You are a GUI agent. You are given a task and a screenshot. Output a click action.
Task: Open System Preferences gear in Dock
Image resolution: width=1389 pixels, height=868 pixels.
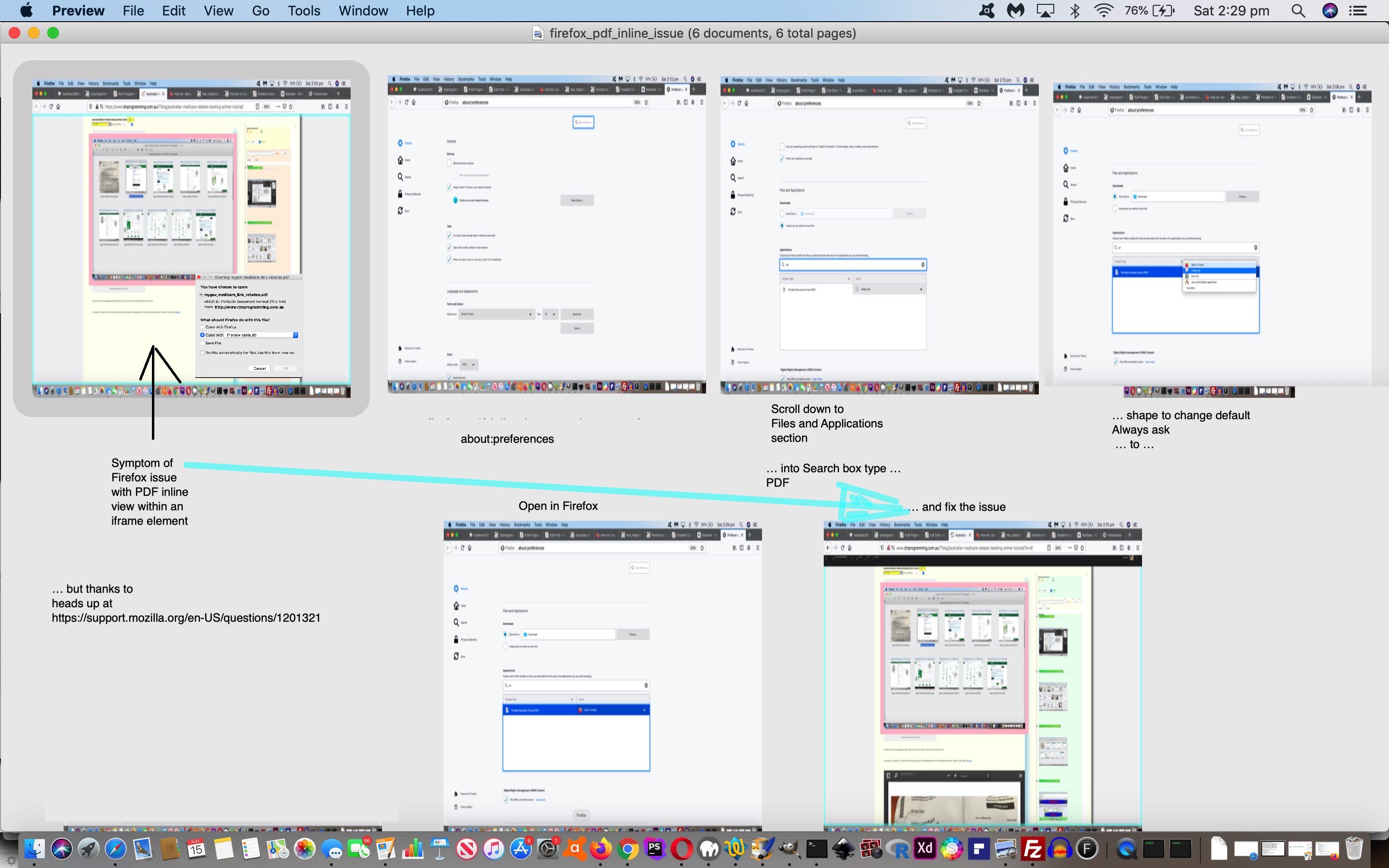click(548, 849)
